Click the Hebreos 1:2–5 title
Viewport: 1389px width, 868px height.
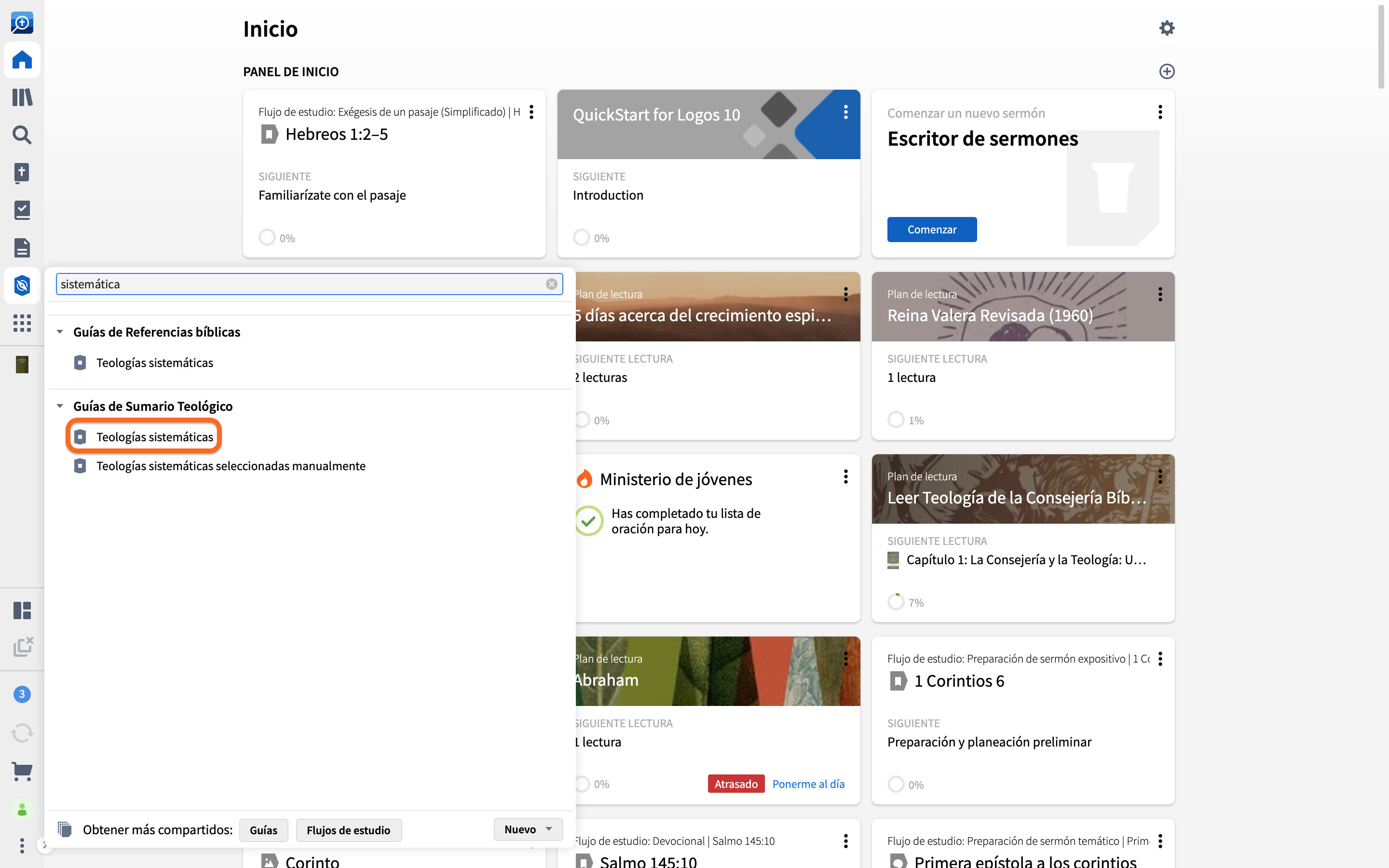(x=336, y=134)
